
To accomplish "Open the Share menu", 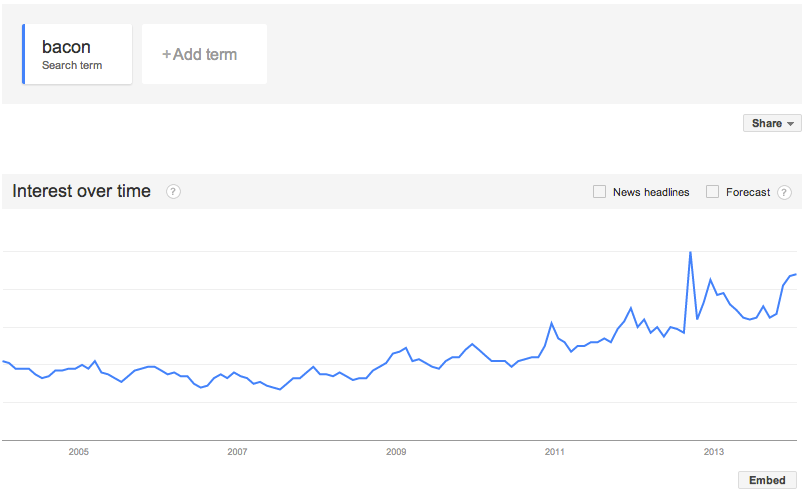I will [x=772, y=123].
